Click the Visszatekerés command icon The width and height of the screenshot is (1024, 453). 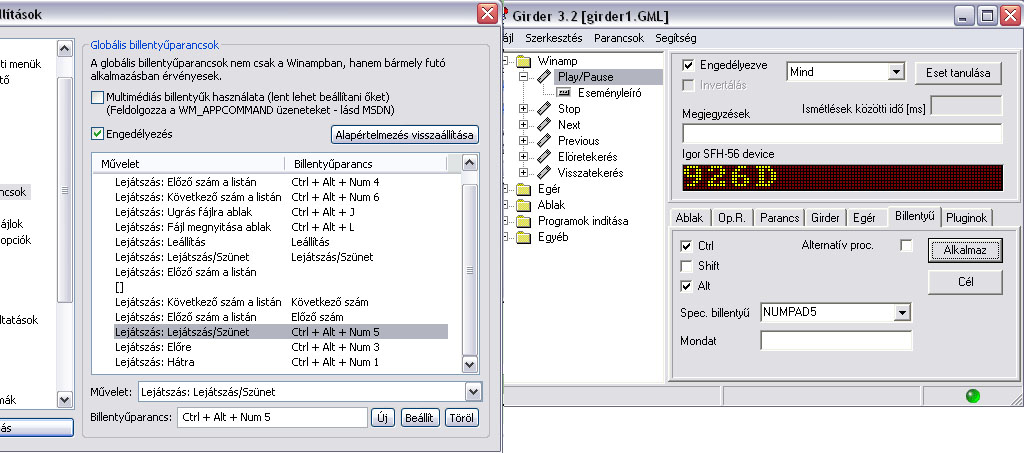[x=545, y=173]
